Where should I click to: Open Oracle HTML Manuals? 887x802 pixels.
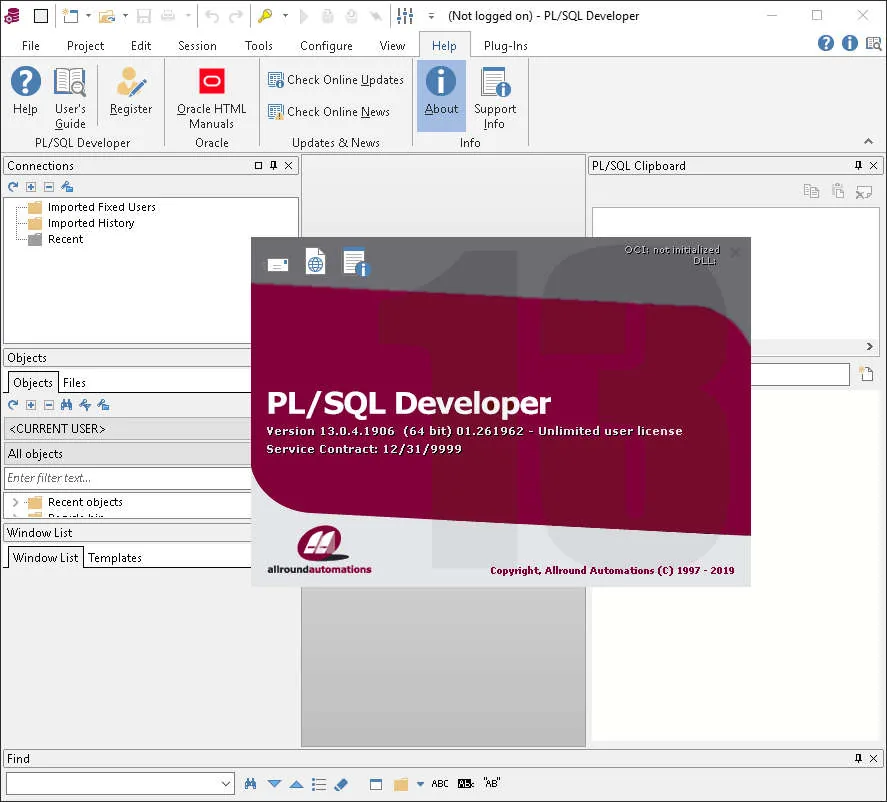212,98
